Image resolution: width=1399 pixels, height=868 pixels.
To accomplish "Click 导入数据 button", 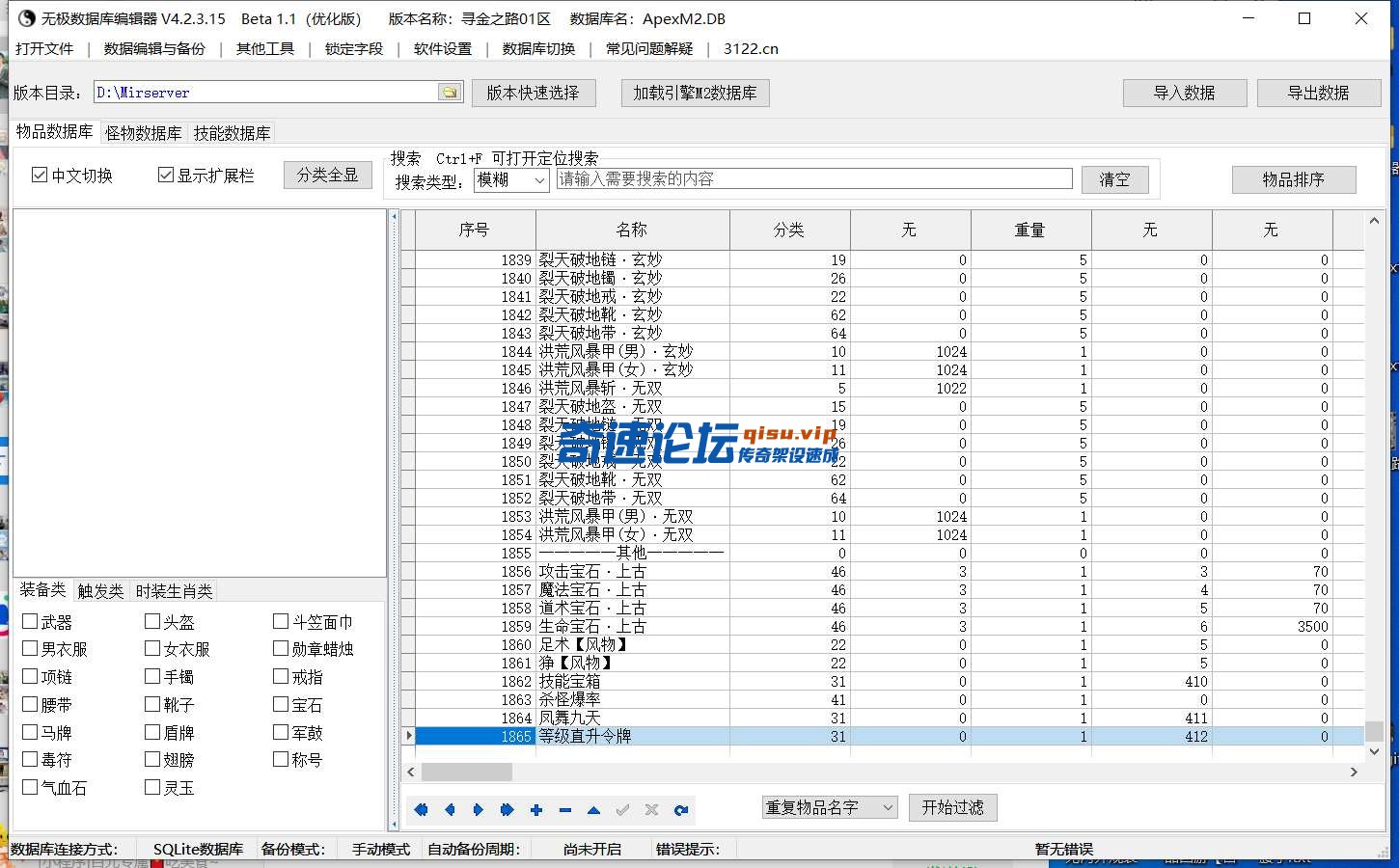I will (1185, 93).
